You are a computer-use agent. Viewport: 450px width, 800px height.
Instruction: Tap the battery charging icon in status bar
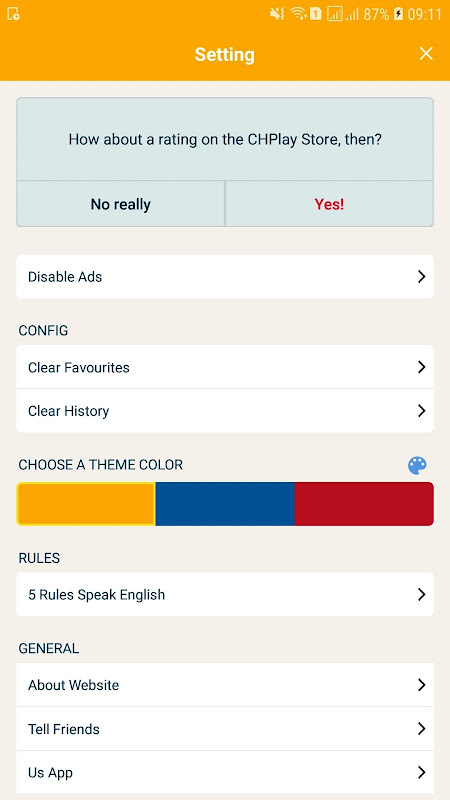(x=398, y=14)
